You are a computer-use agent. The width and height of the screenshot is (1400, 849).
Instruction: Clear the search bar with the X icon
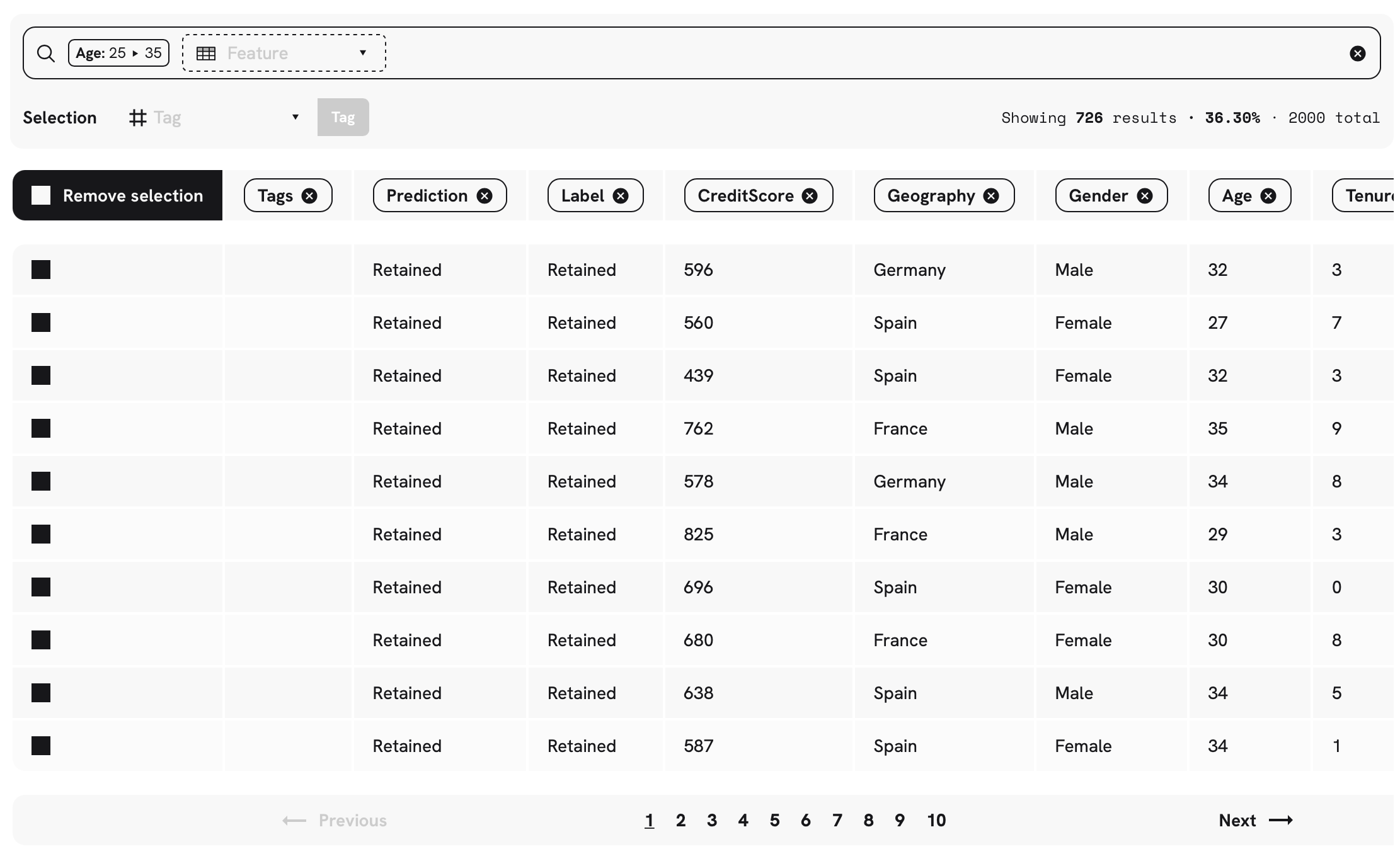point(1357,54)
